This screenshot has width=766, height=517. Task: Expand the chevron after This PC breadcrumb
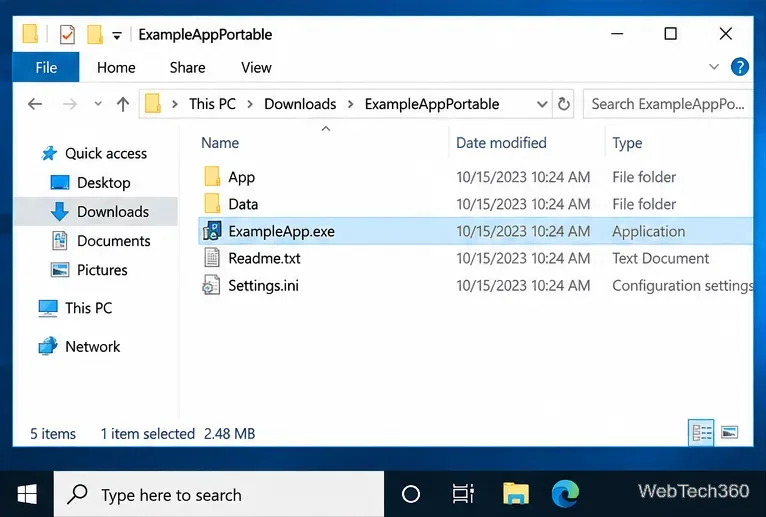250,104
